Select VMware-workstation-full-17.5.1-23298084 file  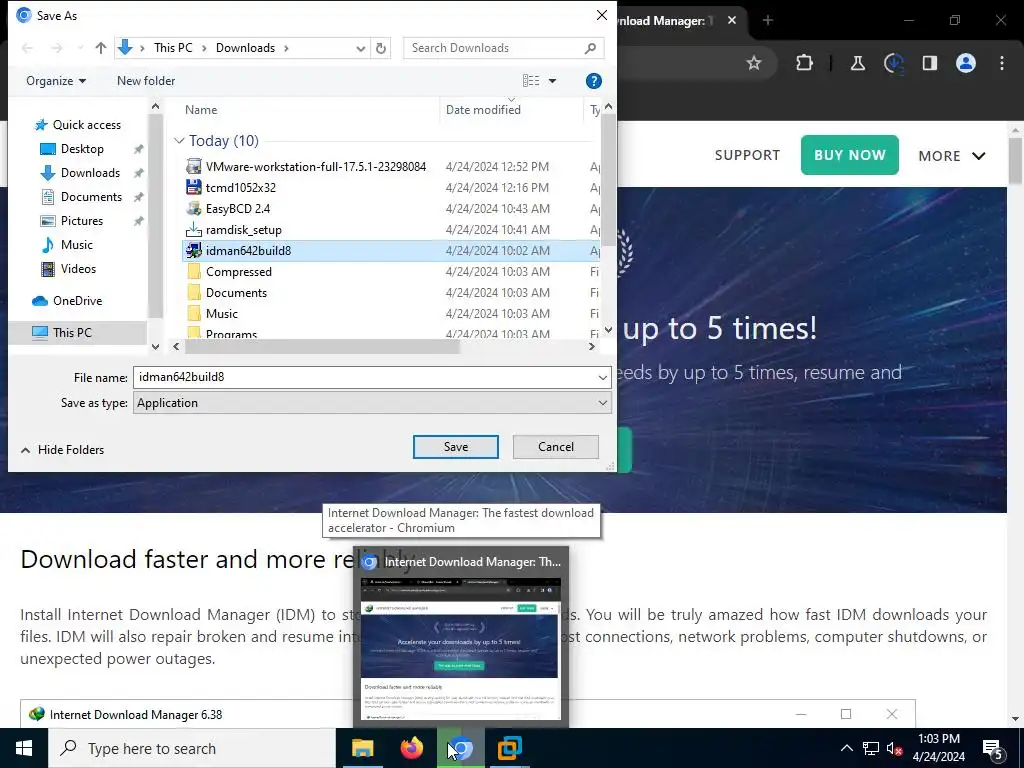315,167
